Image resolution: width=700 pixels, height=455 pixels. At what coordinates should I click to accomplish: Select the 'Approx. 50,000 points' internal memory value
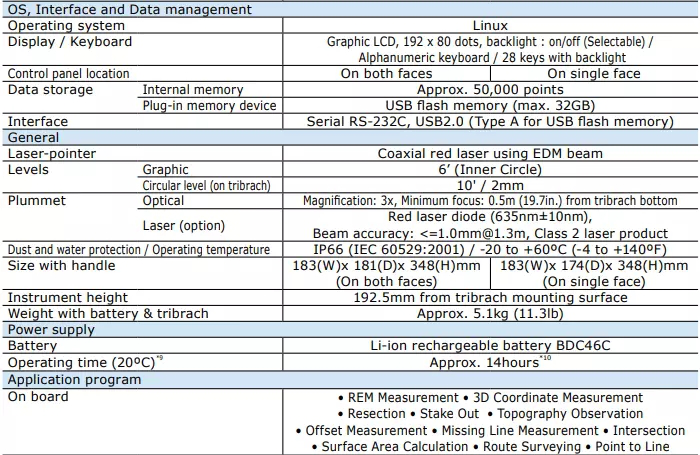[x=489, y=89]
